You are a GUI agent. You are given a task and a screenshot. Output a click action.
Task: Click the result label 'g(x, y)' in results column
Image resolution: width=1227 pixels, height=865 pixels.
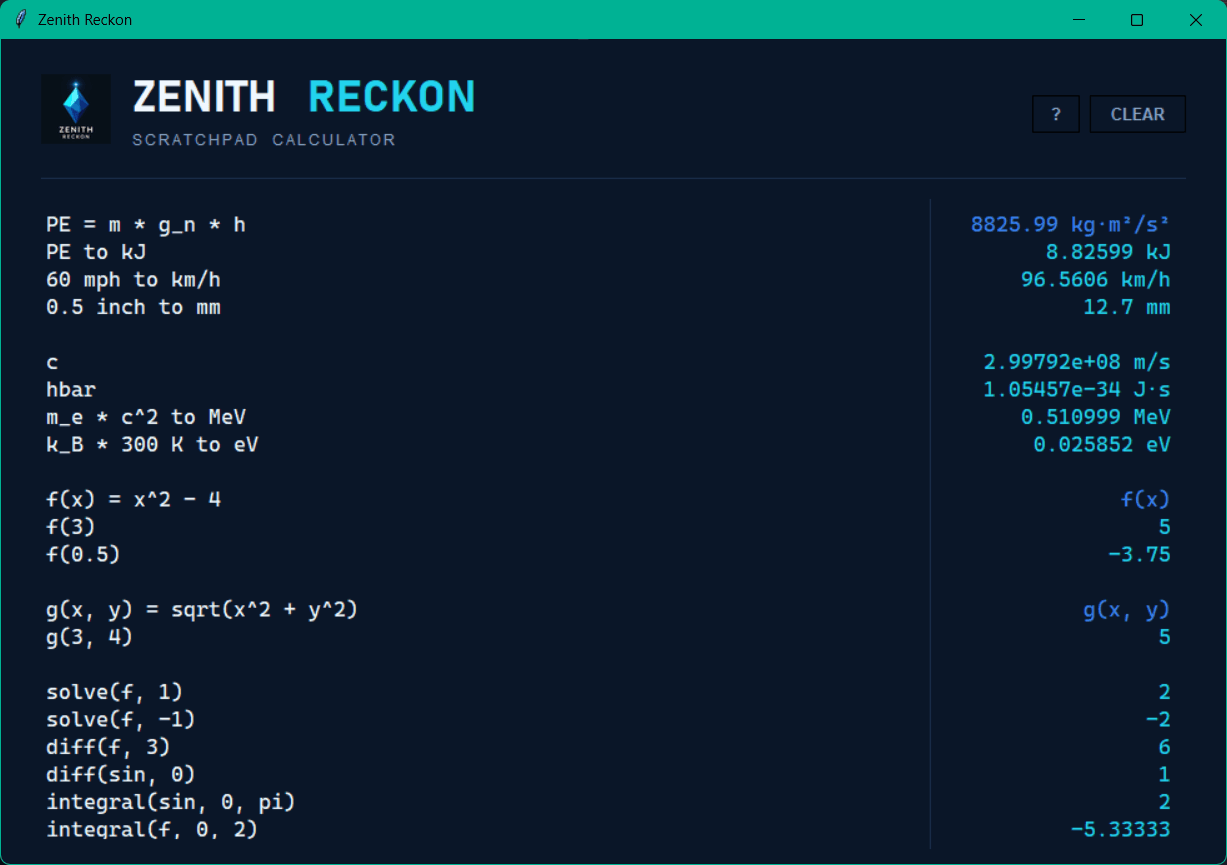point(1127,609)
